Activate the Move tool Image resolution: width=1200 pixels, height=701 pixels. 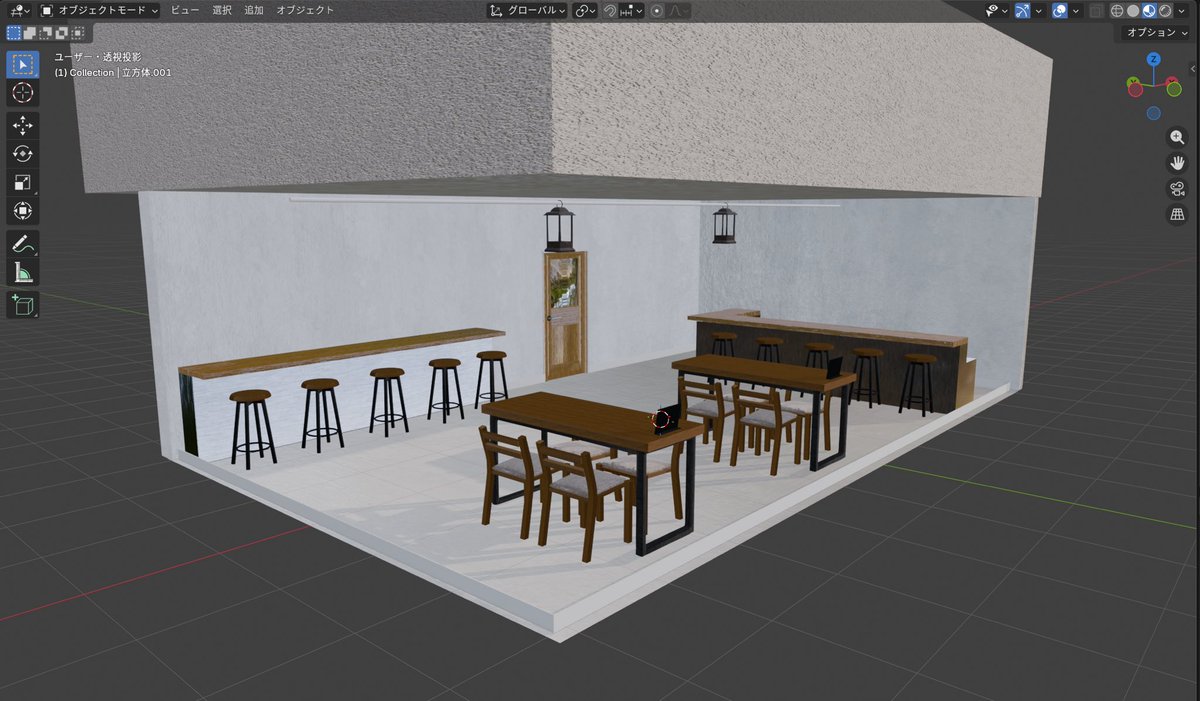click(x=22, y=126)
